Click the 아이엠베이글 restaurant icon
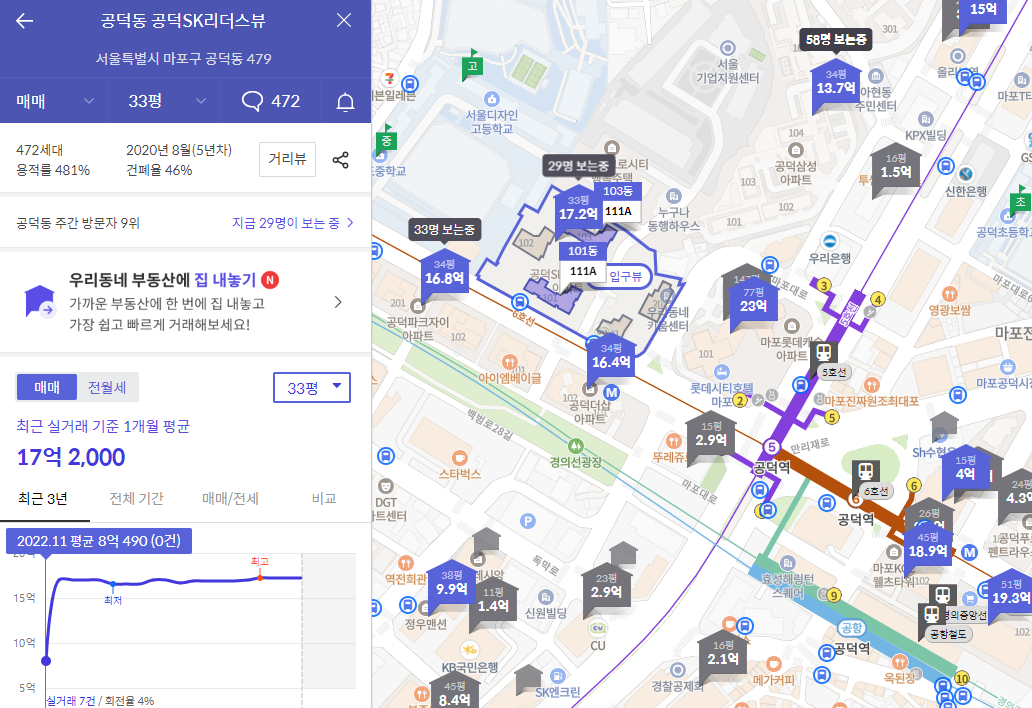Viewport: 1032px width, 708px height. [509, 362]
